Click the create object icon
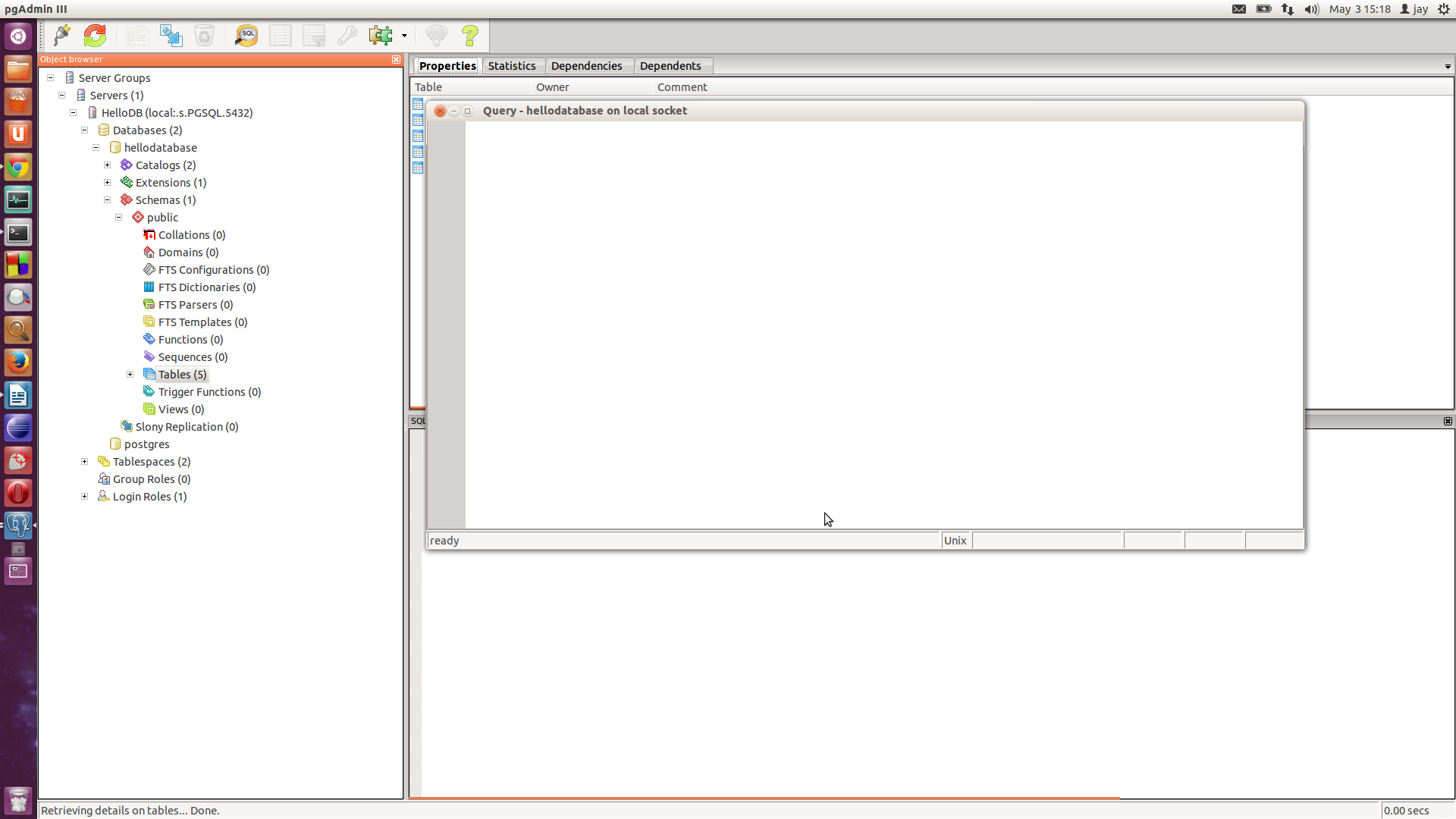Image resolution: width=1456 pixels, height=819 pixels. point(171,35)
